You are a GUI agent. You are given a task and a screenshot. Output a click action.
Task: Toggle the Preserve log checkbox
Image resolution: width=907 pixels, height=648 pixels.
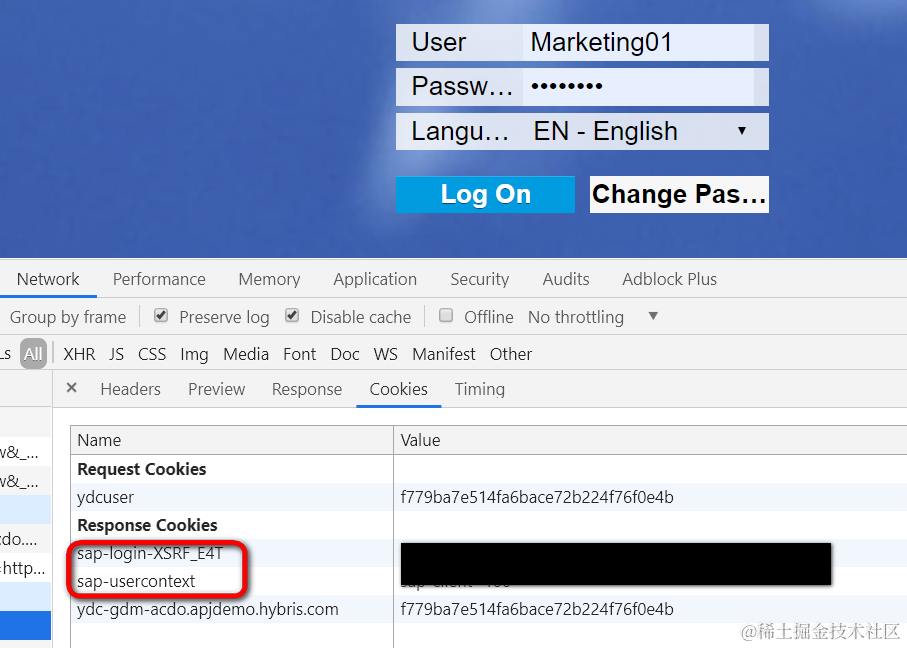161,316
